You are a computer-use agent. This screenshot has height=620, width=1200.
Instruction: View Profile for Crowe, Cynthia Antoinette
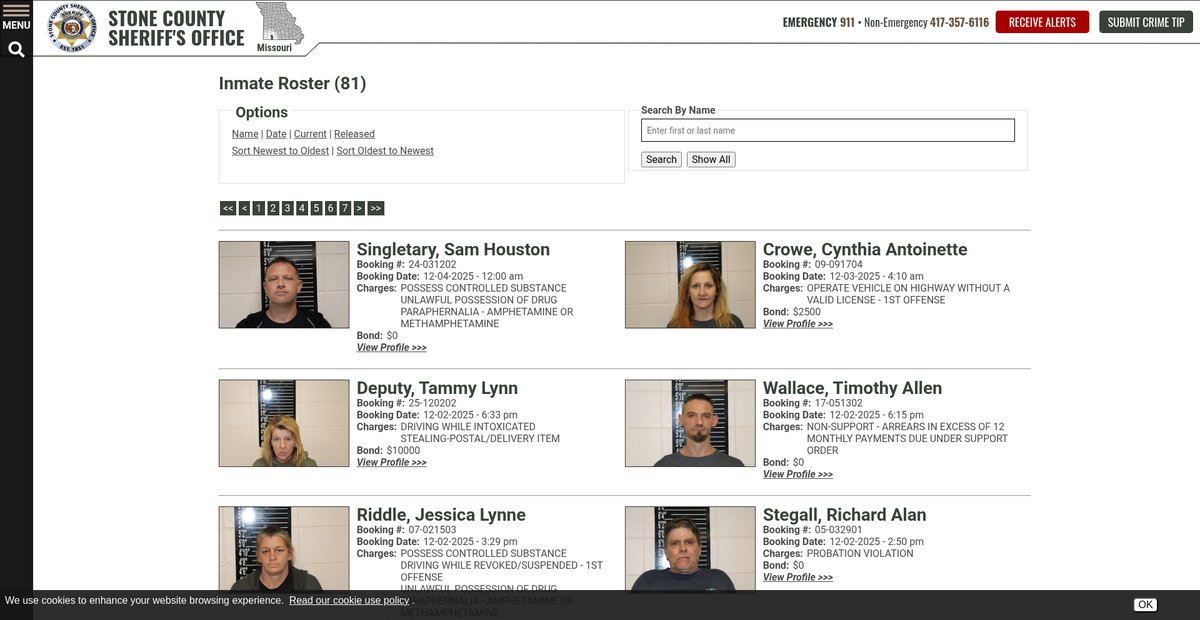[798, 324]
